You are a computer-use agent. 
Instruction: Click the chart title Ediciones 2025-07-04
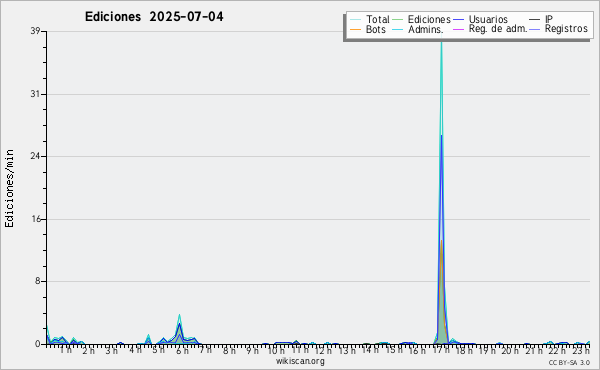(154, 17)
